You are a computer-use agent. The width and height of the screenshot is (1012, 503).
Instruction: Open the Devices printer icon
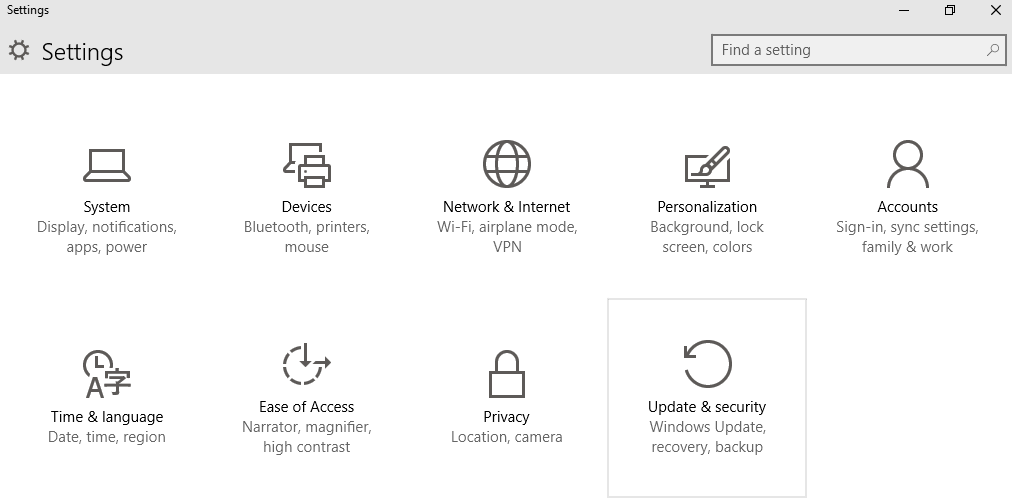click(x=307, y=165)
